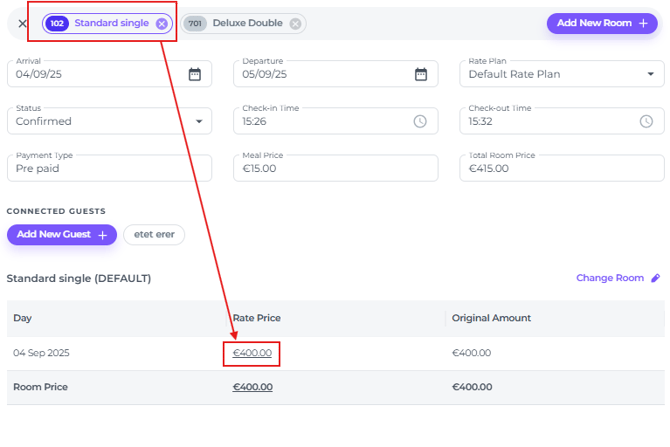
Task: Click the Change Room link
Action: click(610, 278)
